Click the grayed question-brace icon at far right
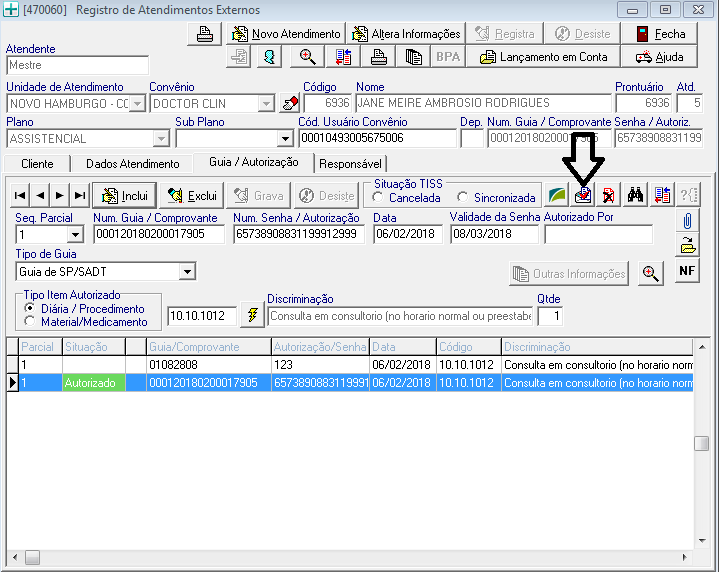The image size is (719, 573). (688, 196)
